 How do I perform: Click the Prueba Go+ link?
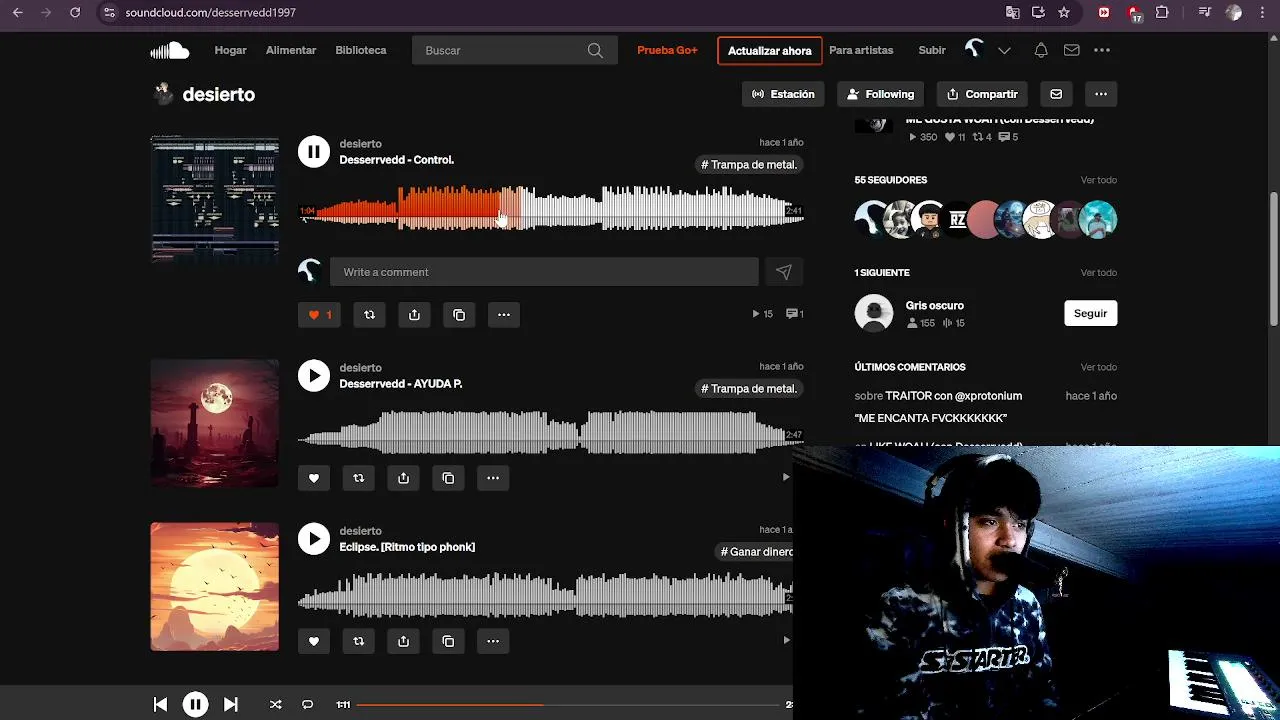pos(667,50)
